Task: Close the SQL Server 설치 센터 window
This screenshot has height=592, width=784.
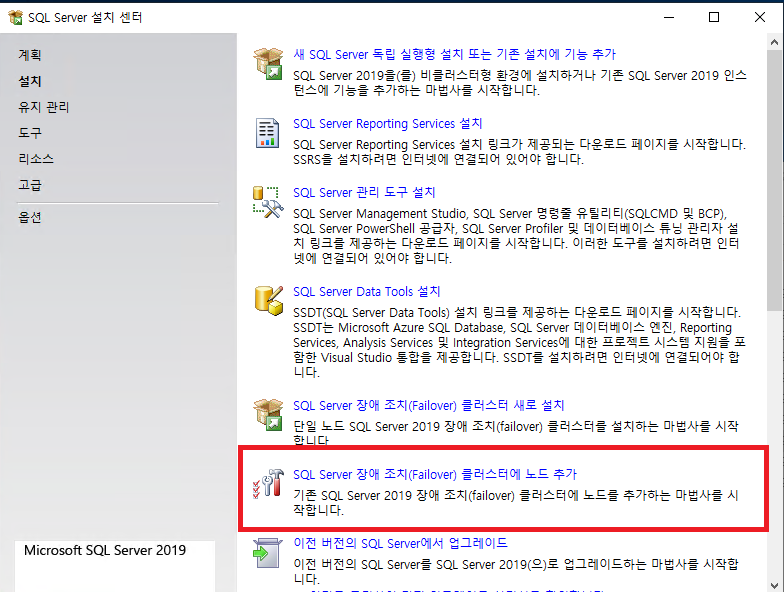Action: click(x=760, y=17)
